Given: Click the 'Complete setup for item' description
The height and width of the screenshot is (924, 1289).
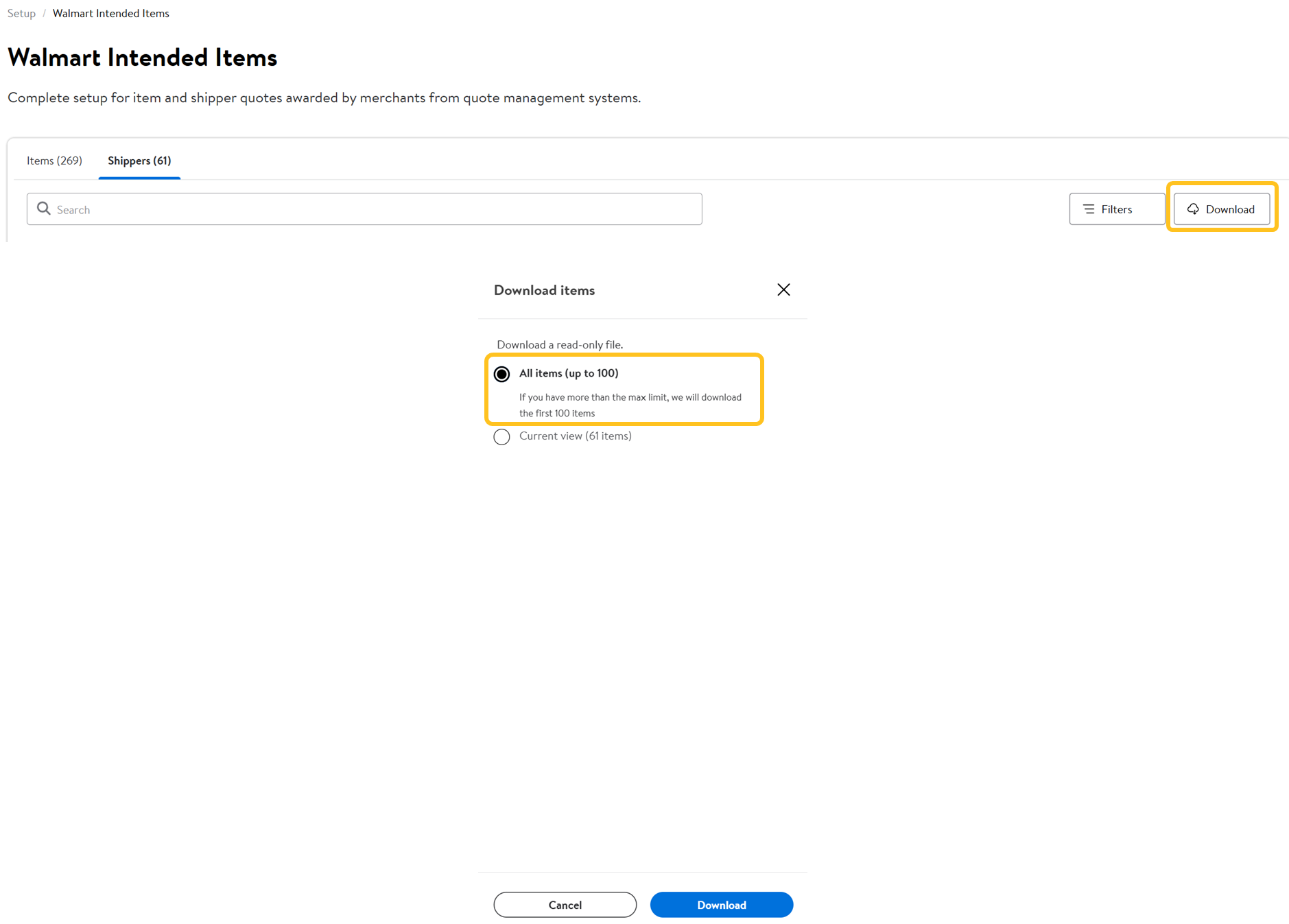Looking at the screenshot, I should 324,98.
